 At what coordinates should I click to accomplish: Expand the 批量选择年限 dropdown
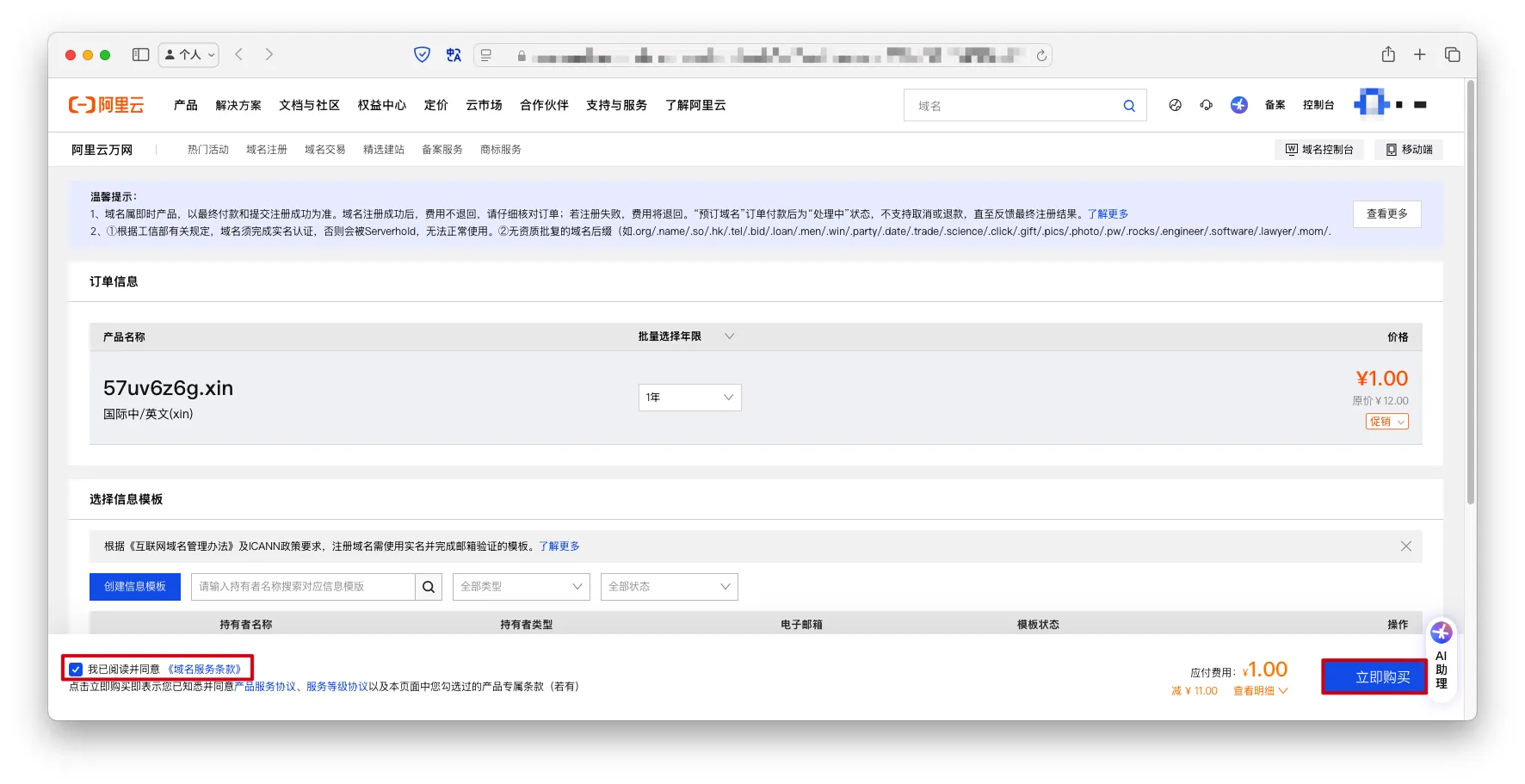[x=728, y=336]
